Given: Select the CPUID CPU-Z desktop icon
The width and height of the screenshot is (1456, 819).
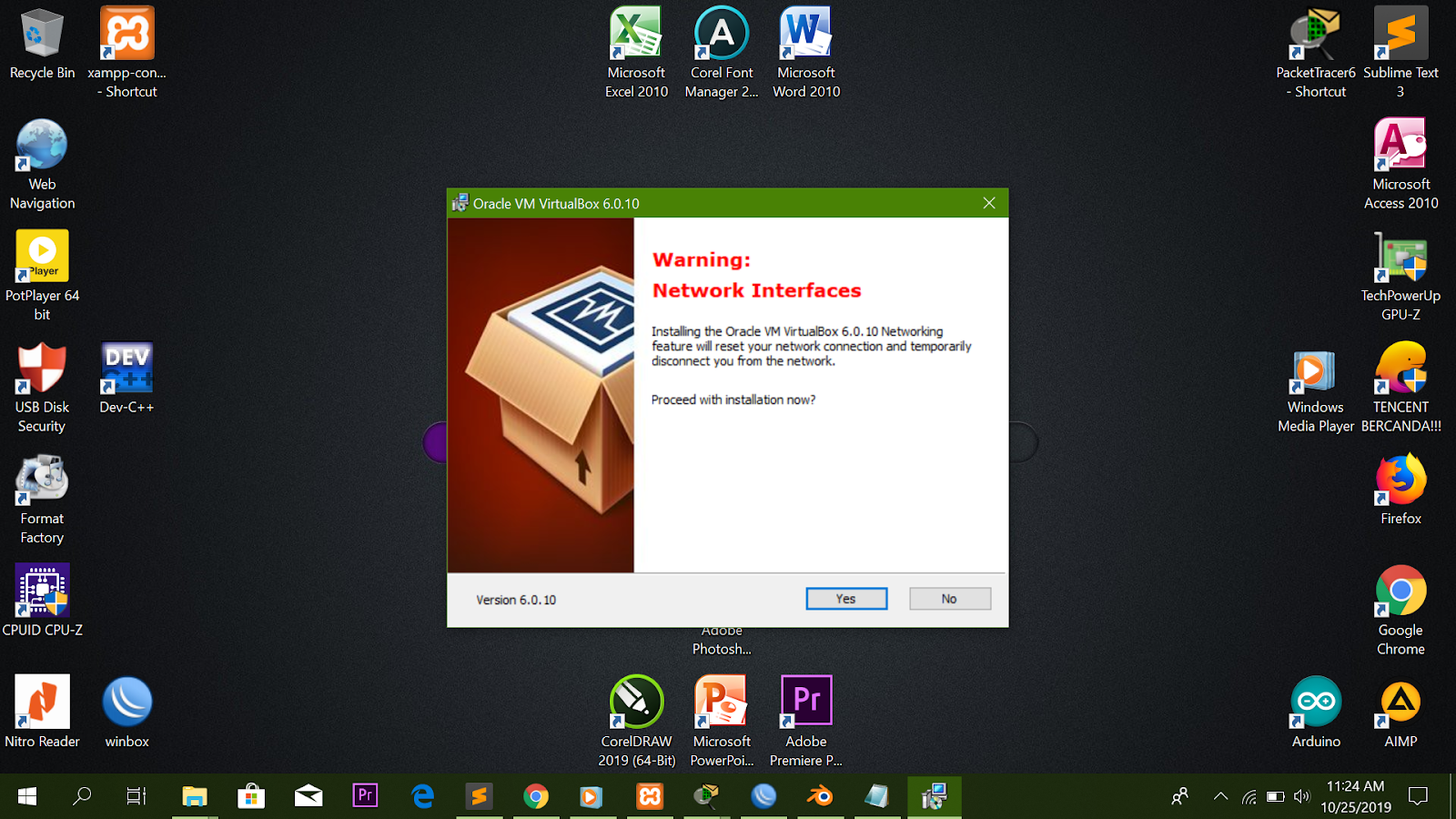Looking at the screenshot, I should (x=42, y=601).
